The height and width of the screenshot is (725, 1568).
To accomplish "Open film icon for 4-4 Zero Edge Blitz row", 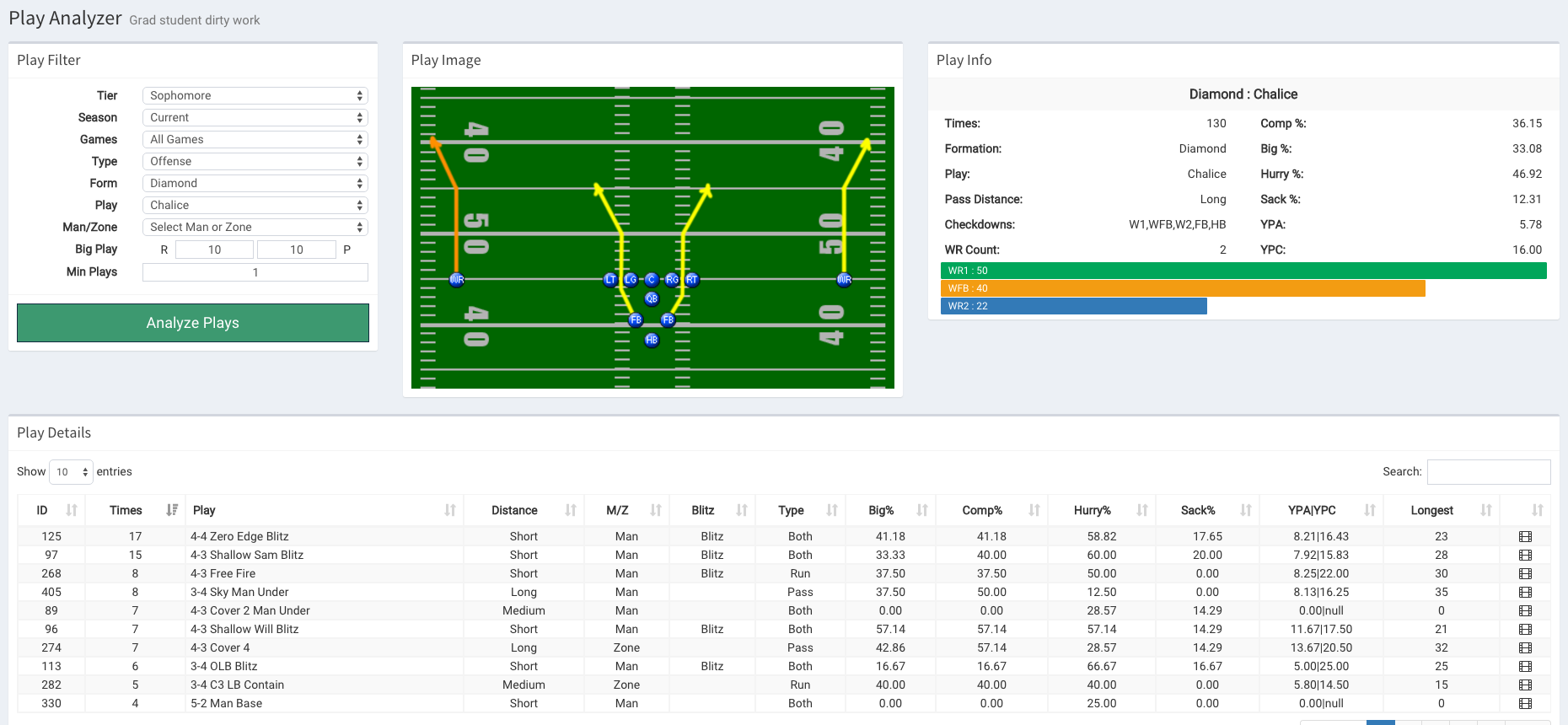I will click(x=1525, y=537).
